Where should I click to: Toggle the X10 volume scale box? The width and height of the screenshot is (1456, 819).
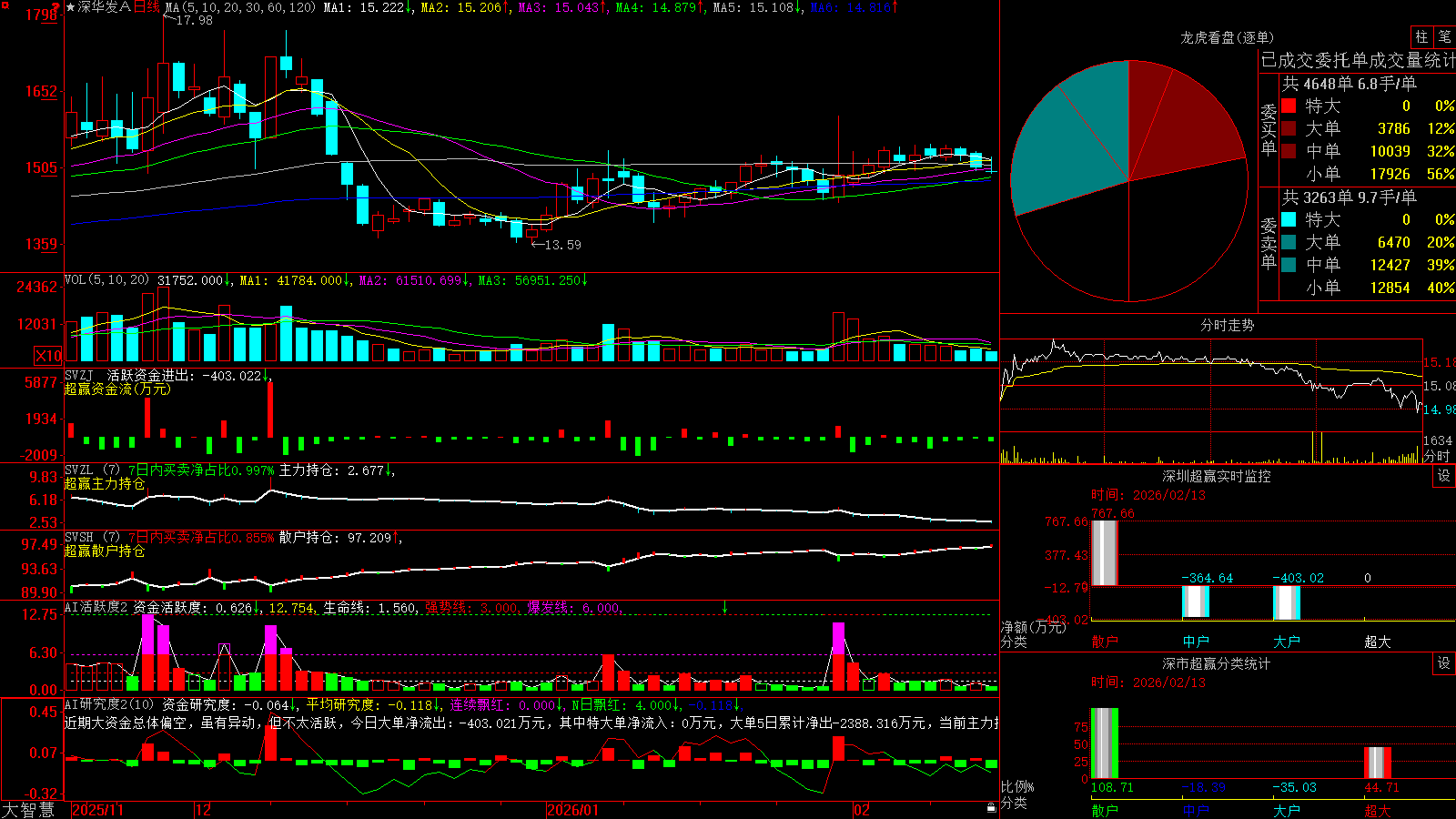coord(48,356)
